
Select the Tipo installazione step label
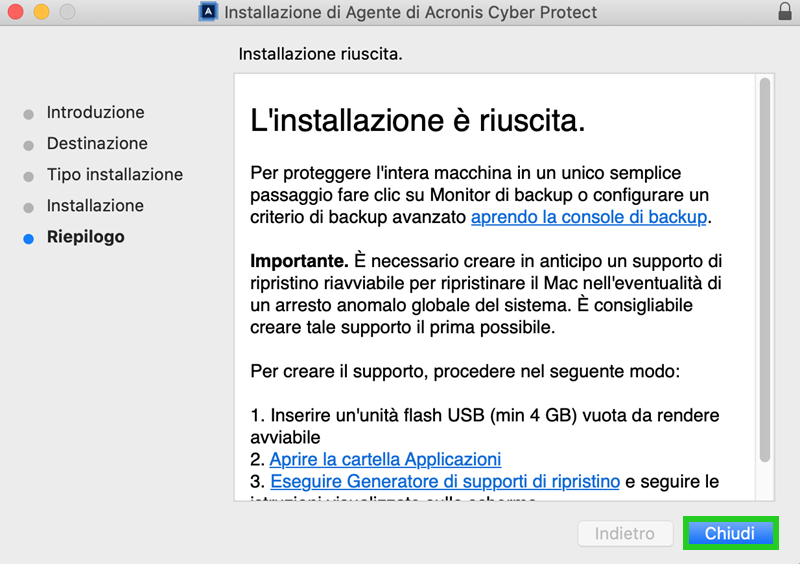point(115,175)
